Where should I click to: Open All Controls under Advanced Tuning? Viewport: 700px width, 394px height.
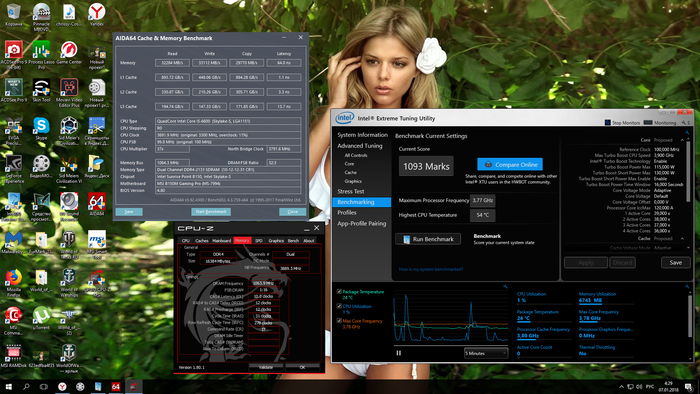click(x=356, y=155)
